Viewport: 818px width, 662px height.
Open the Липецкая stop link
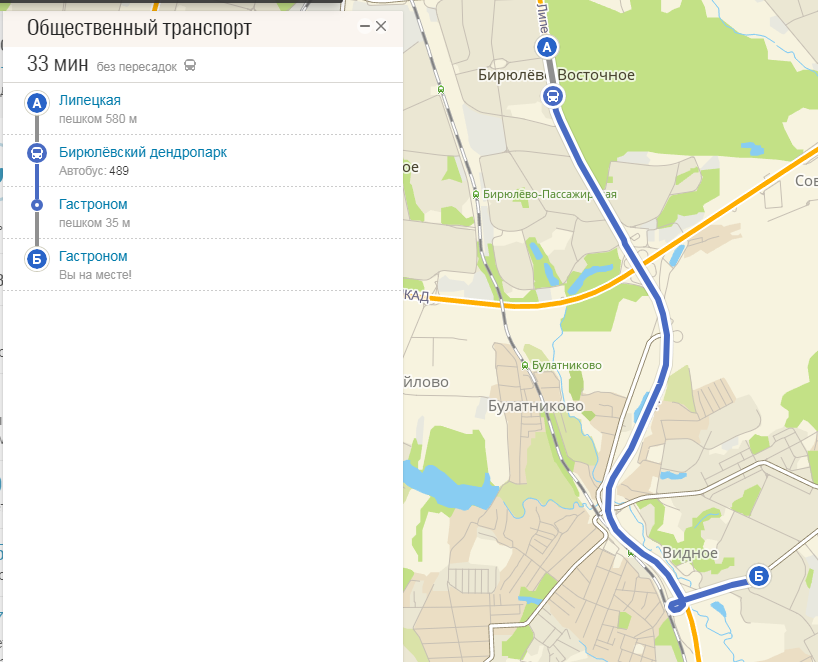90,100
